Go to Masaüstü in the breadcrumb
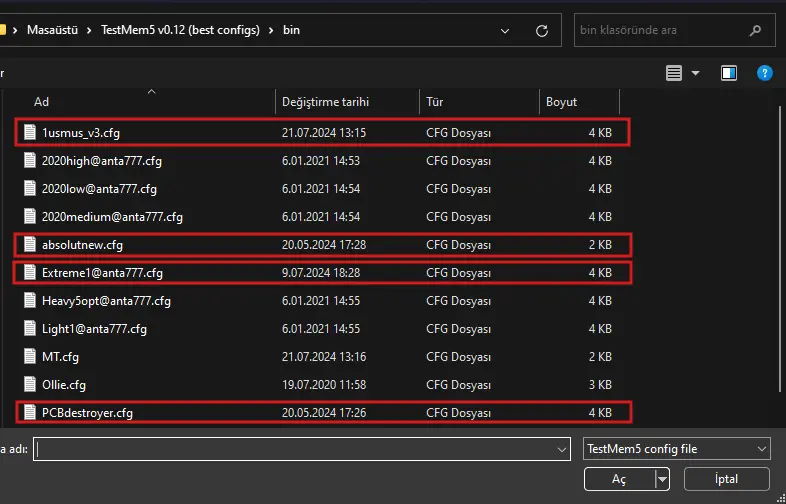The width and height of the screenshot is (786, 504). 53,30
